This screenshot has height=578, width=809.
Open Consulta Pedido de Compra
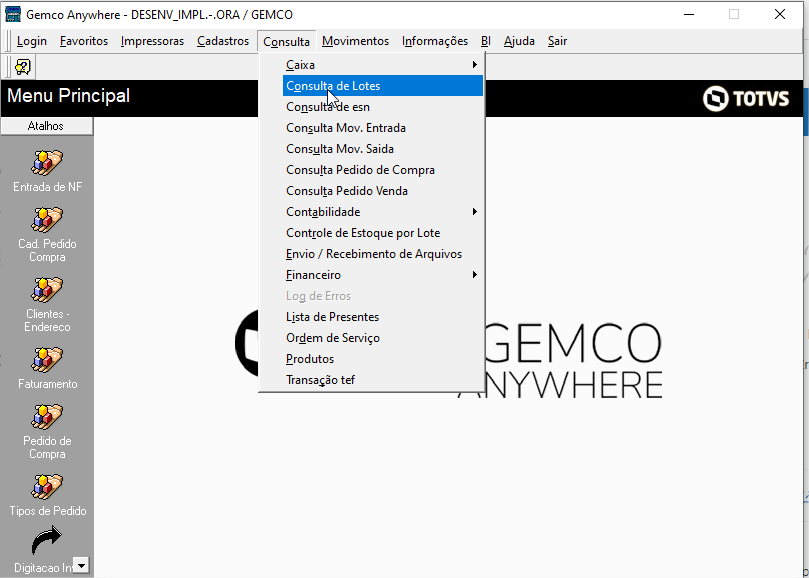[383, 170]
